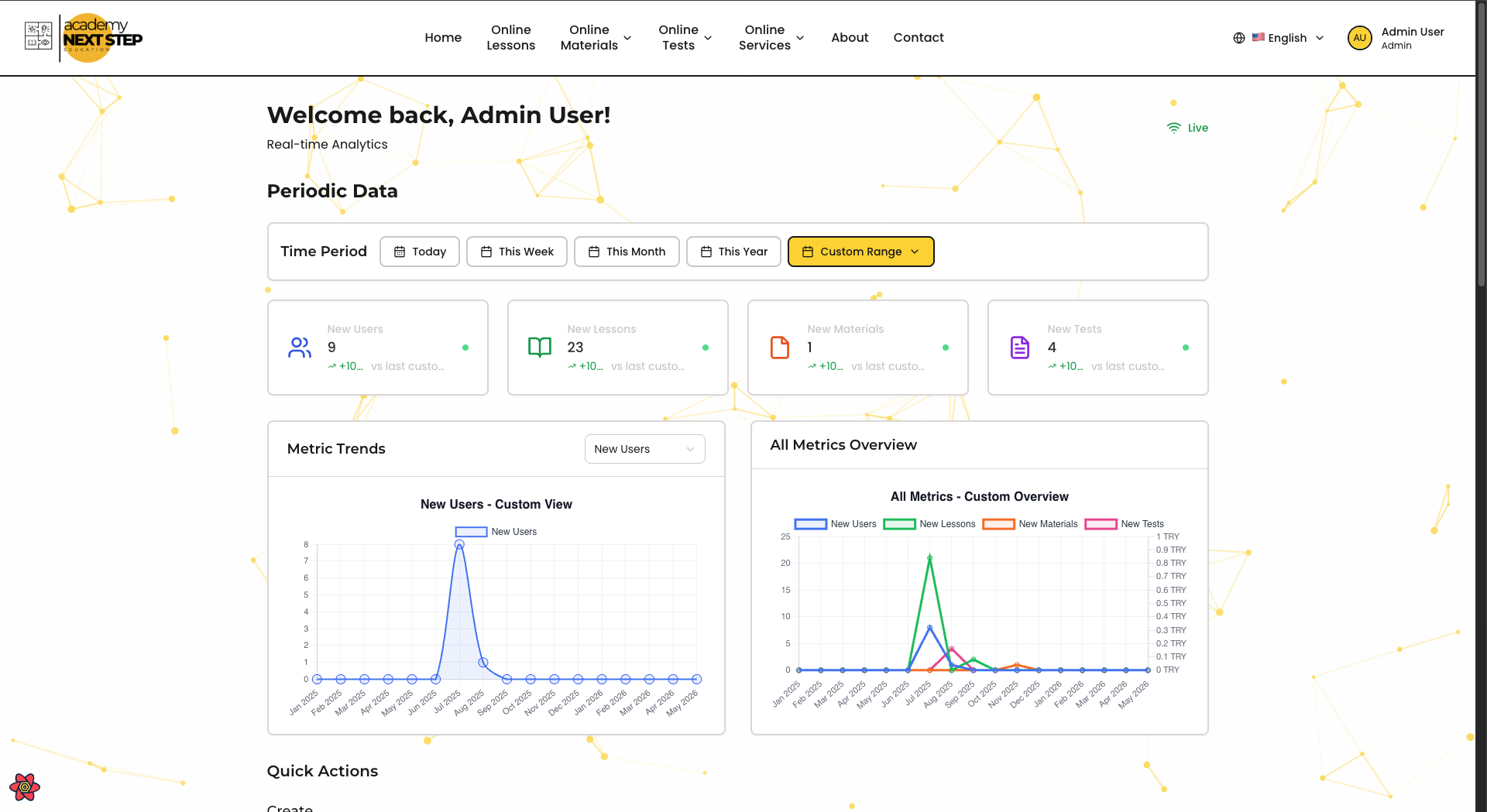Image resolution: width=1487 pixels, height=812 pixels.
Task: Click the Live wifi status icon
Action: click(x=1174, y=128)
